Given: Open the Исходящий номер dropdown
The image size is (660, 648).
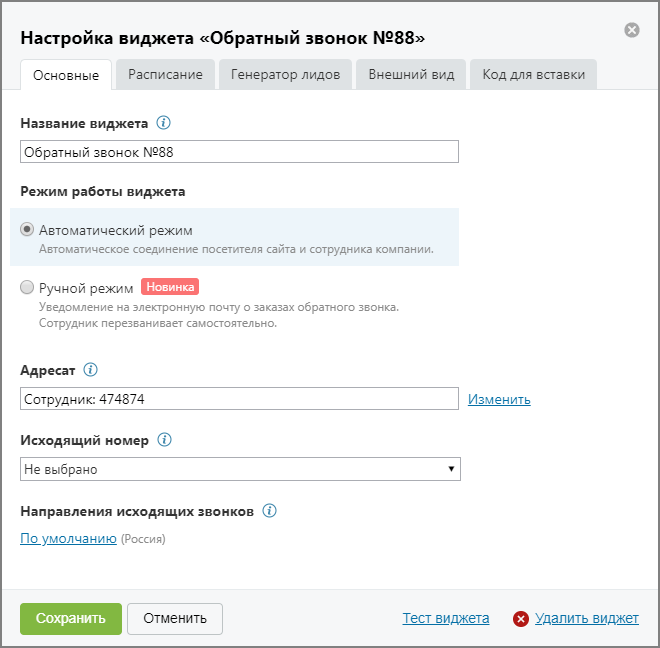Looking at the screenshot, I should (240, 469).
